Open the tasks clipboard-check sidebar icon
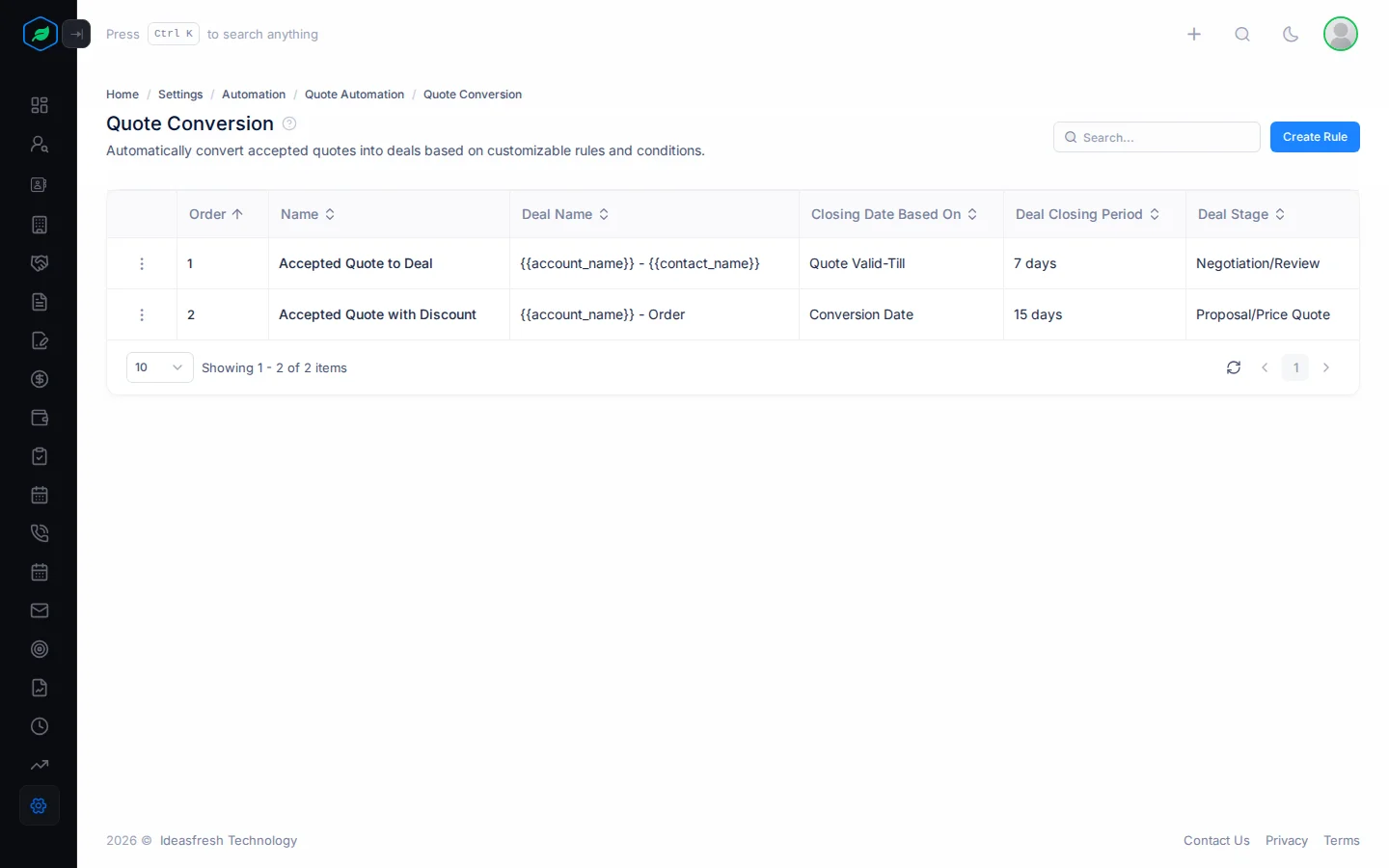Screen dimensions: 1389x868 [40, 456]
